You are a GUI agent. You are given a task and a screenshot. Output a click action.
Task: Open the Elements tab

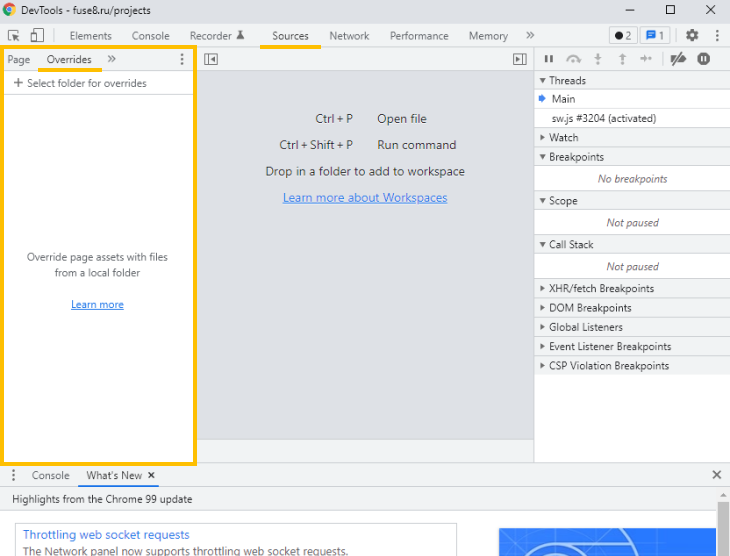pos(90,36)
